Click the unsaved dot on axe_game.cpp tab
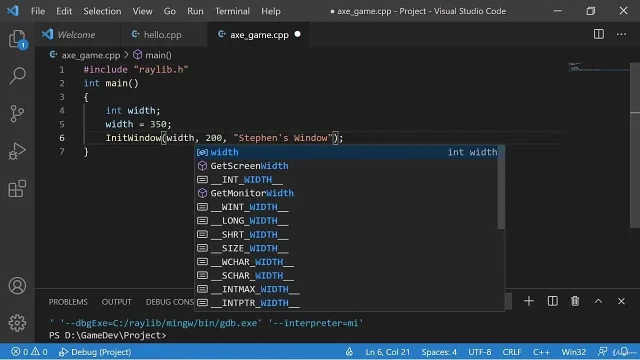 298,34
